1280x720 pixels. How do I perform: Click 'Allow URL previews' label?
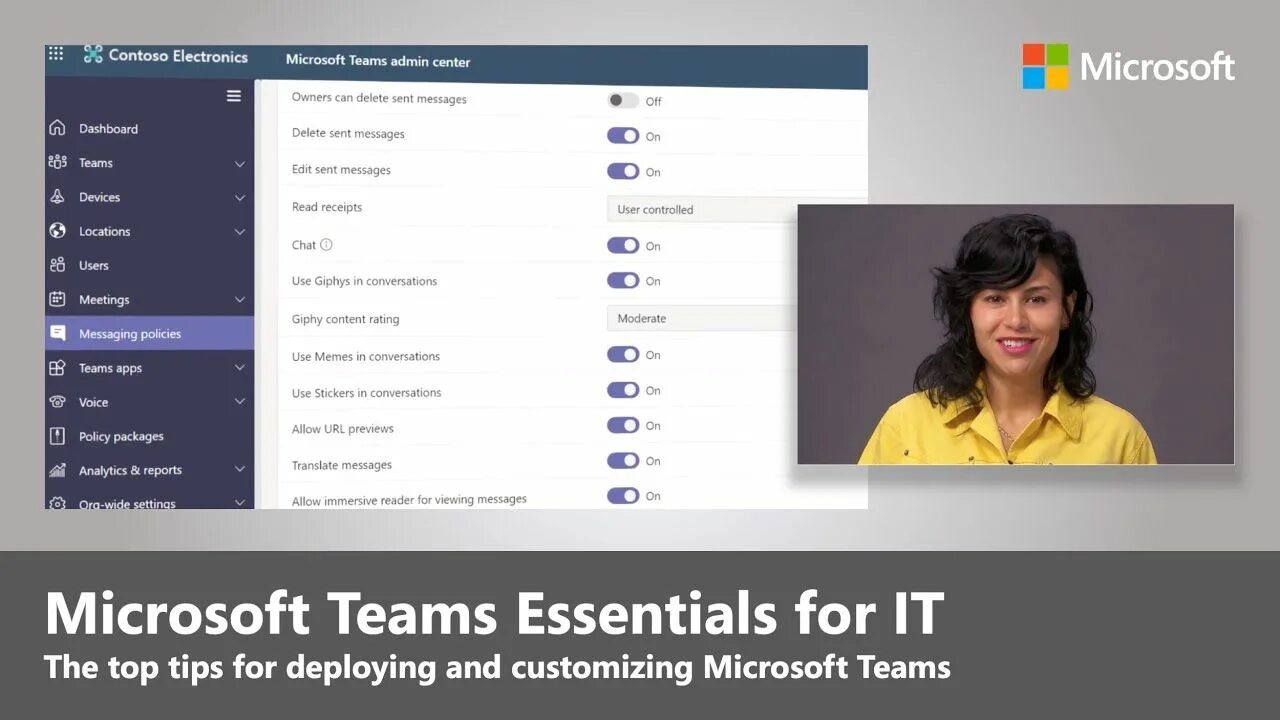coord(343,429)
